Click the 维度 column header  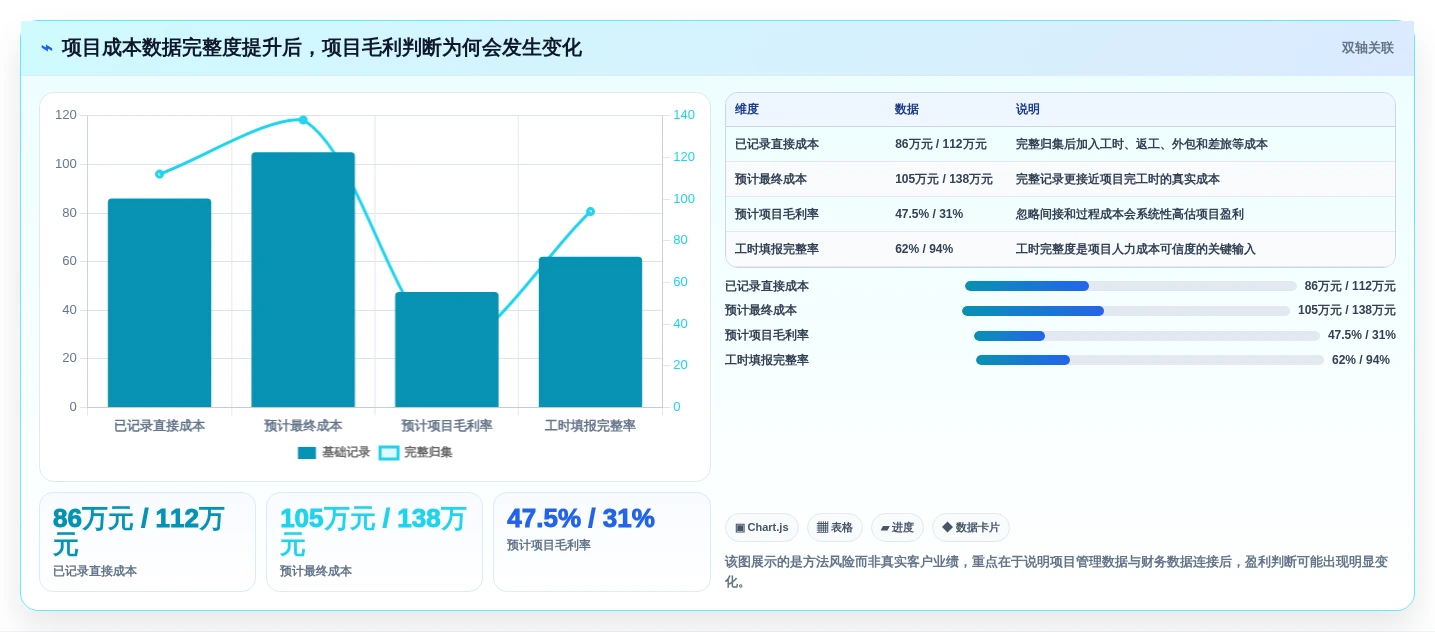pos(747,110)
